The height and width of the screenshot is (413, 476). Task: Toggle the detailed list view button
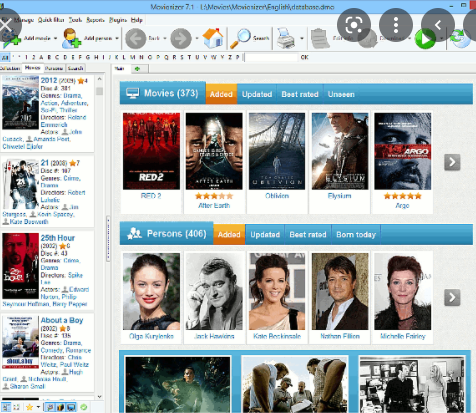(6, 407)
